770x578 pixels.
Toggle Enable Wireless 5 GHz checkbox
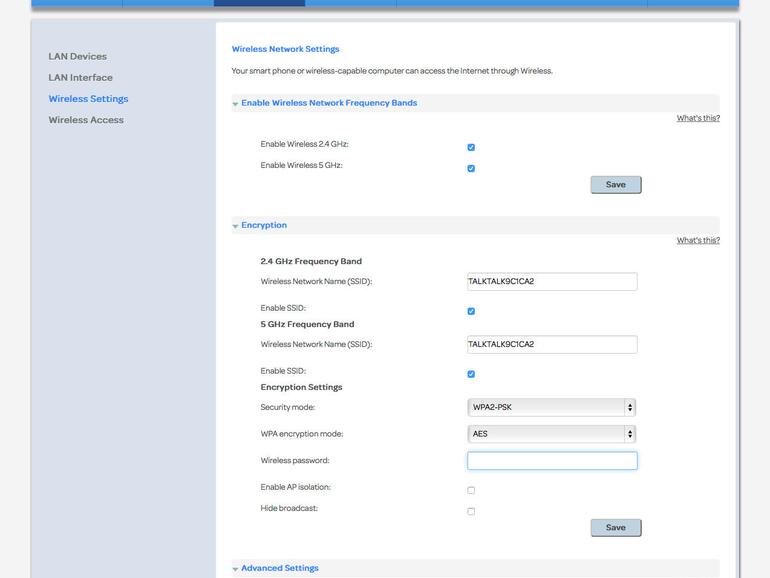pyautogui.click(x=471, y=168)
